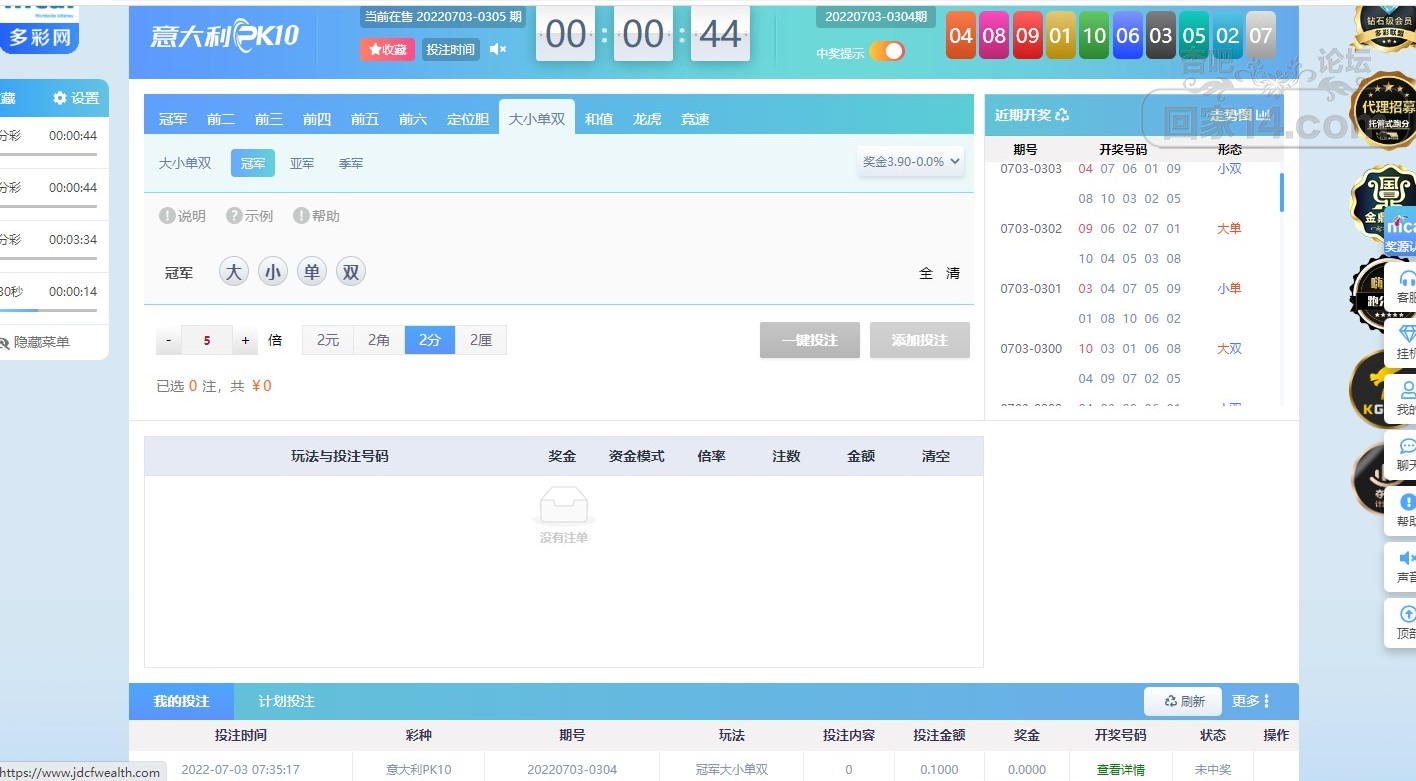Screen dimensions: 1416x781
Task: Increase the multiplier with the plus button
Action: pyautogui.click(x=245, y=340)
